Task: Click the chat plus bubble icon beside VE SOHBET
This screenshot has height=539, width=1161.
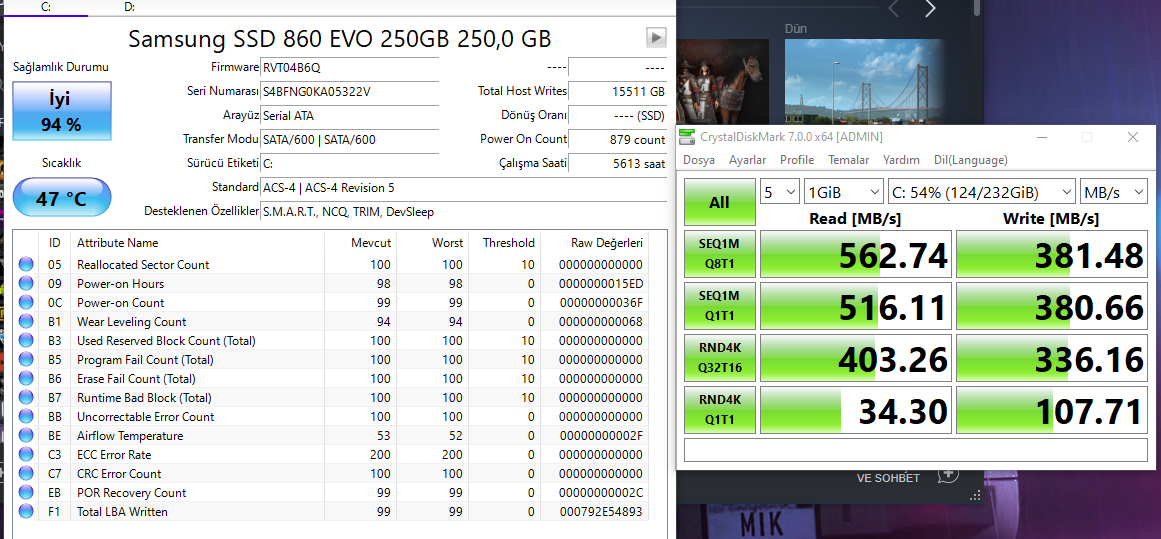Action: pyautogui.click(x=948, y=474)
